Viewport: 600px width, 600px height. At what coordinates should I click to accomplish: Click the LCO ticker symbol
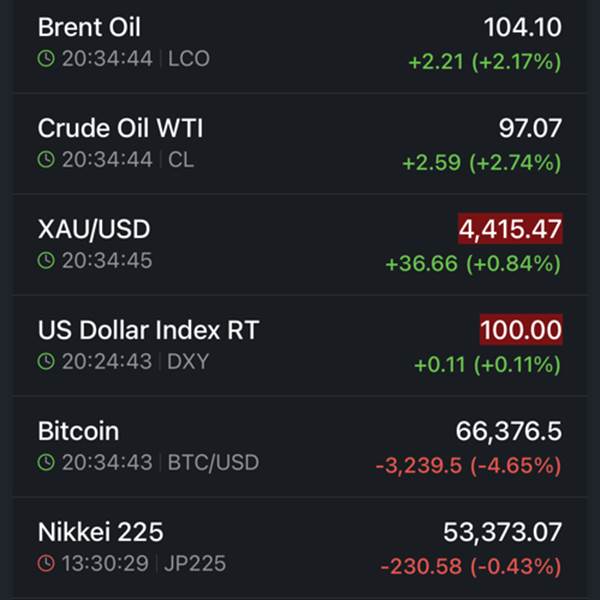pyautogui.click(x=189, y=59)
